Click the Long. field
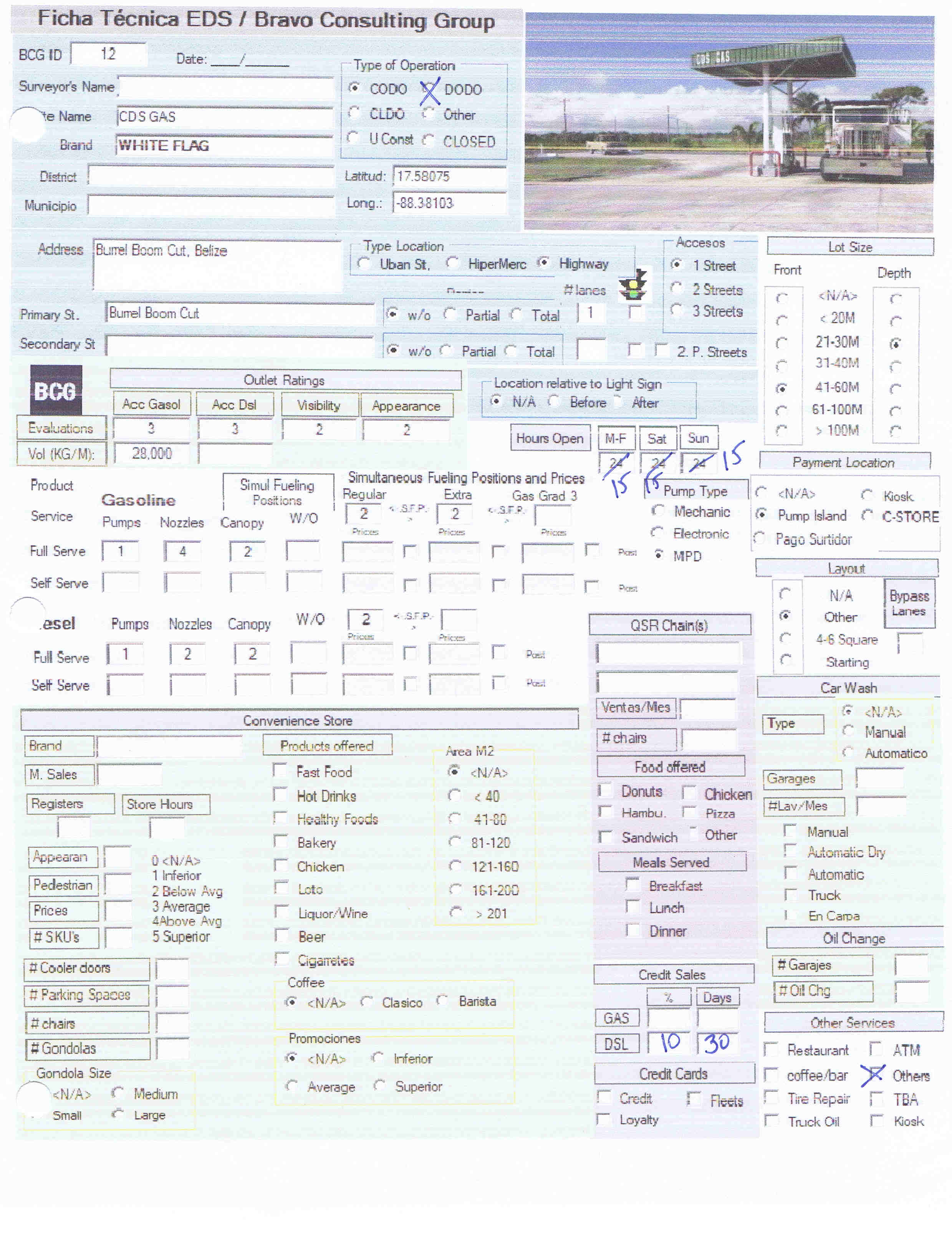Screen dimensions: 952x1240 (x=449, y=203)
